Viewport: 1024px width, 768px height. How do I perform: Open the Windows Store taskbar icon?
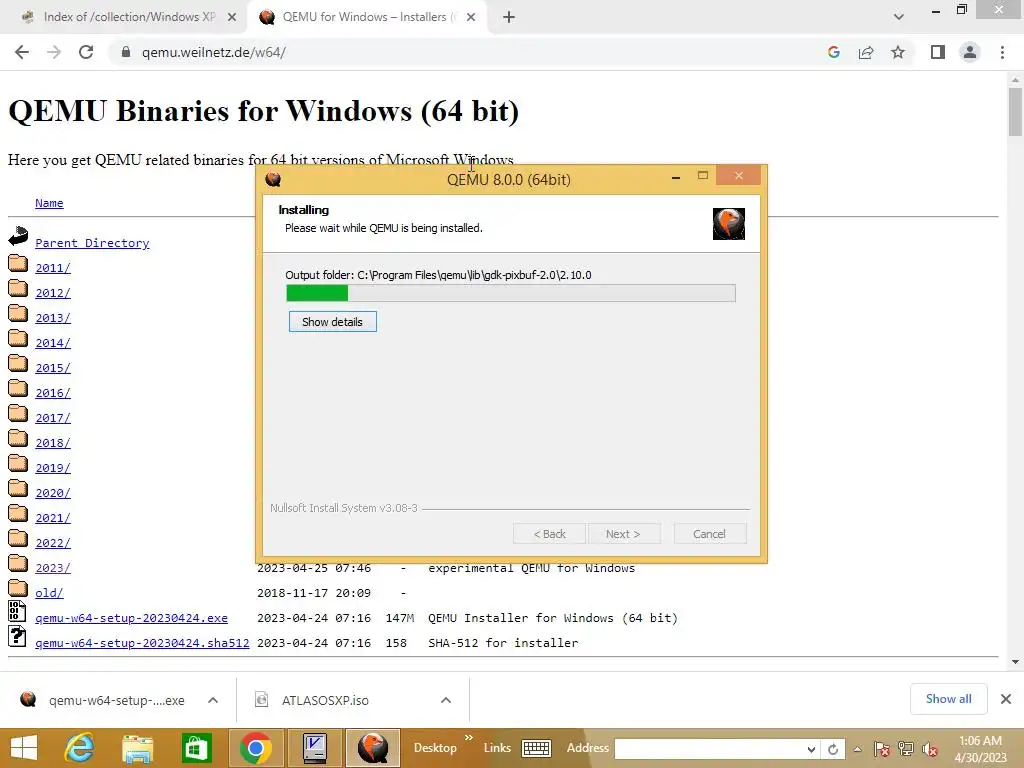coord(197,748)
